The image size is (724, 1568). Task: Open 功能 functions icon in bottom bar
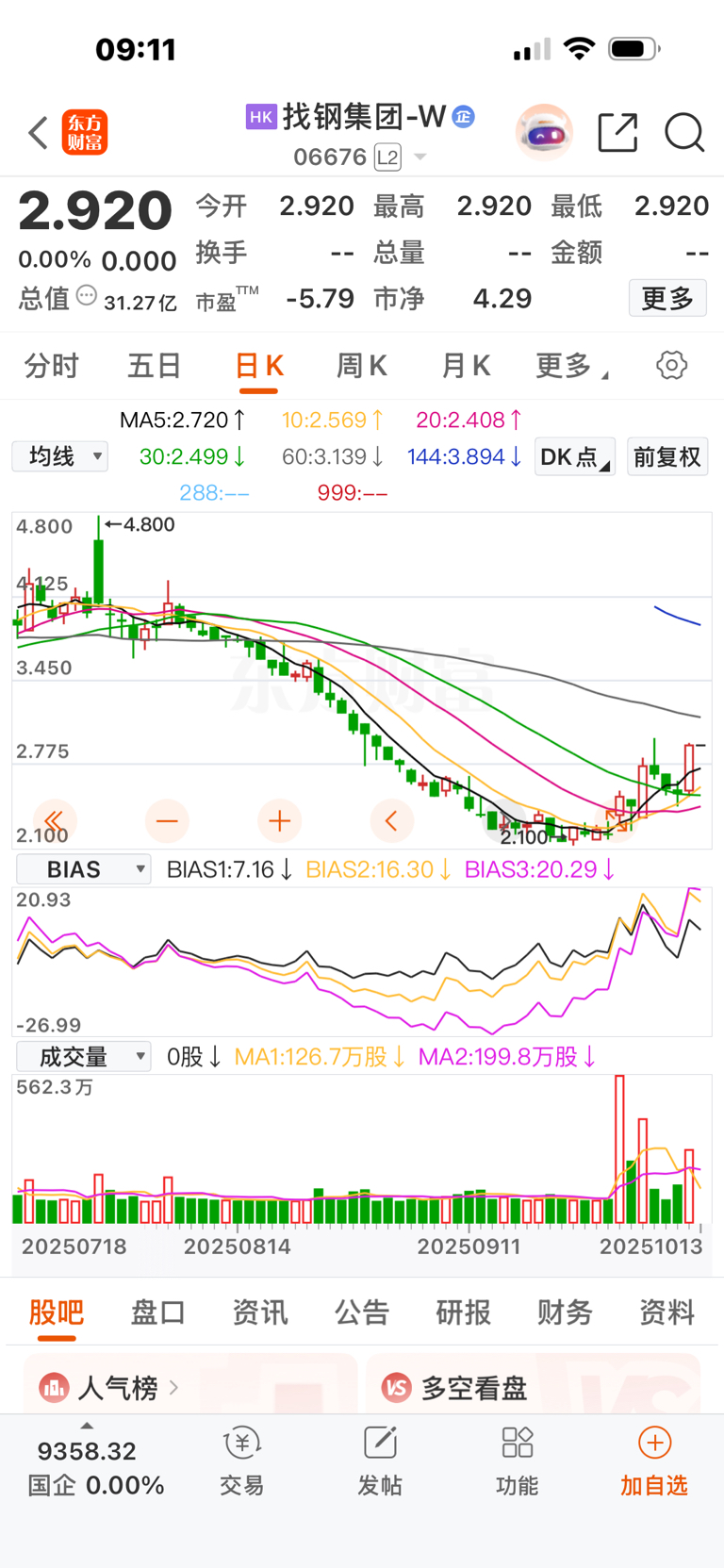point(518,1443)
